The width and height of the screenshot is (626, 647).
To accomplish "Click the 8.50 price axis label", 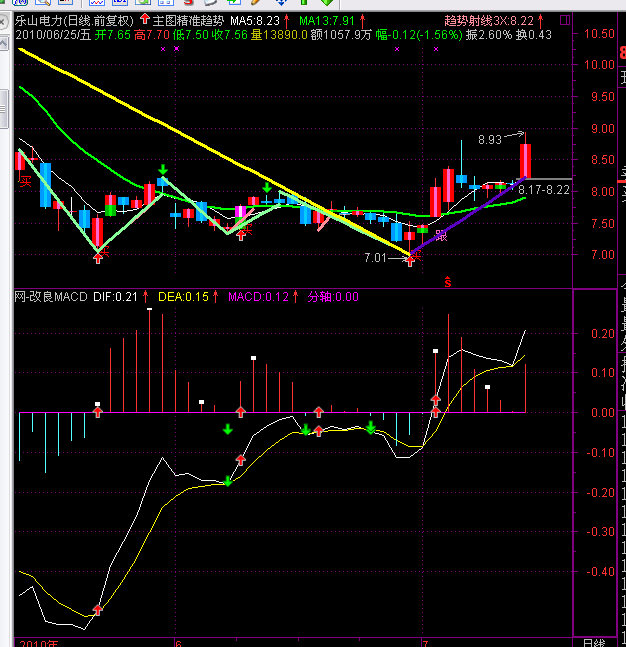I will (x=602, y=160).
